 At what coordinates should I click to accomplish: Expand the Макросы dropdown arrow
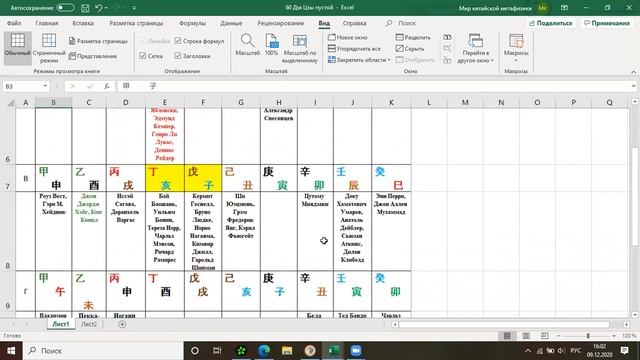click(x=516, y=60)
